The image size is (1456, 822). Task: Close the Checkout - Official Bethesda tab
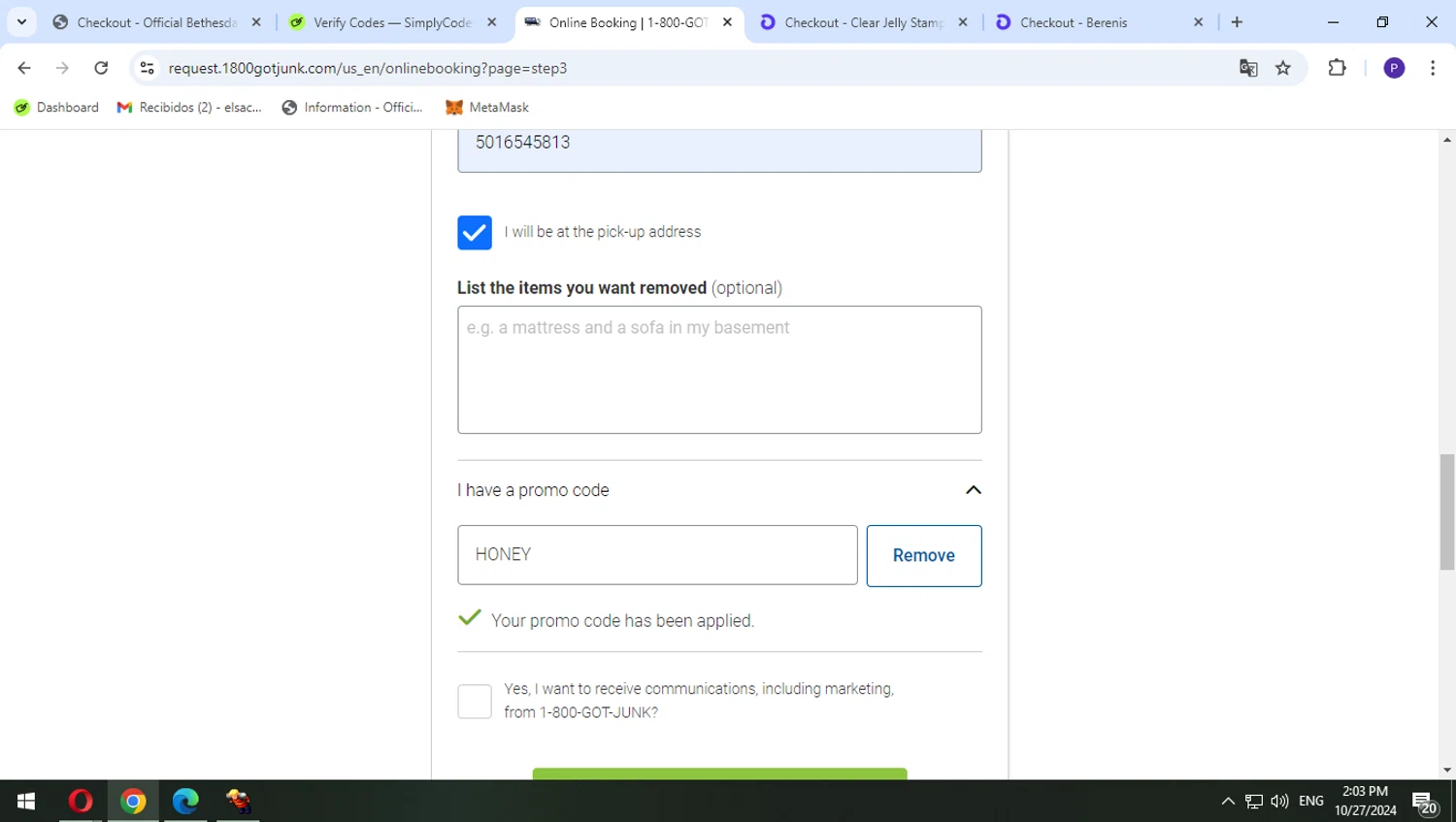tap(256, 22)
